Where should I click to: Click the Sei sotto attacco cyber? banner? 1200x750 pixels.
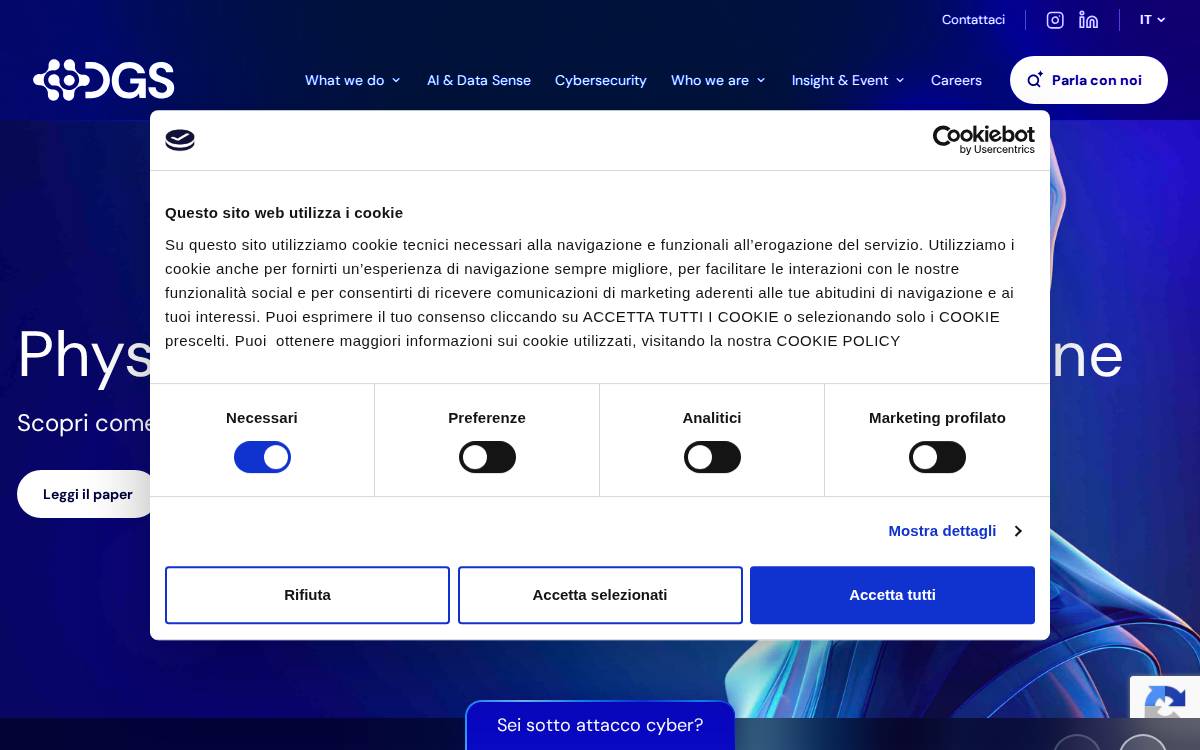click(600, 725)
